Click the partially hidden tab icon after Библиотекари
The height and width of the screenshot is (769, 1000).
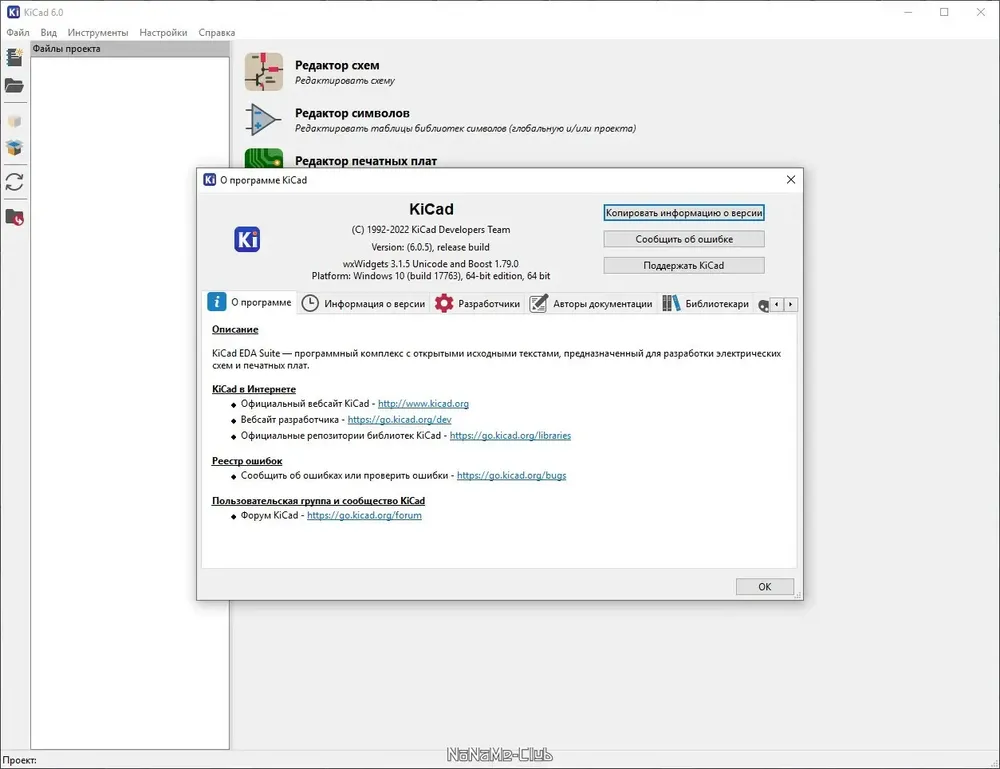tap(763, 305)
